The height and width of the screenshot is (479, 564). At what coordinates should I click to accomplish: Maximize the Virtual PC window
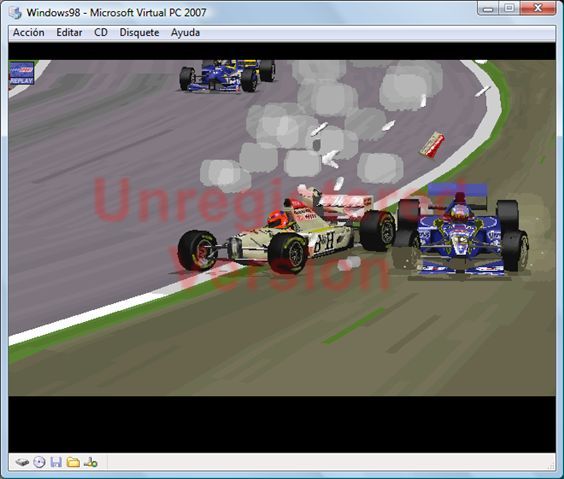point(509,8)
